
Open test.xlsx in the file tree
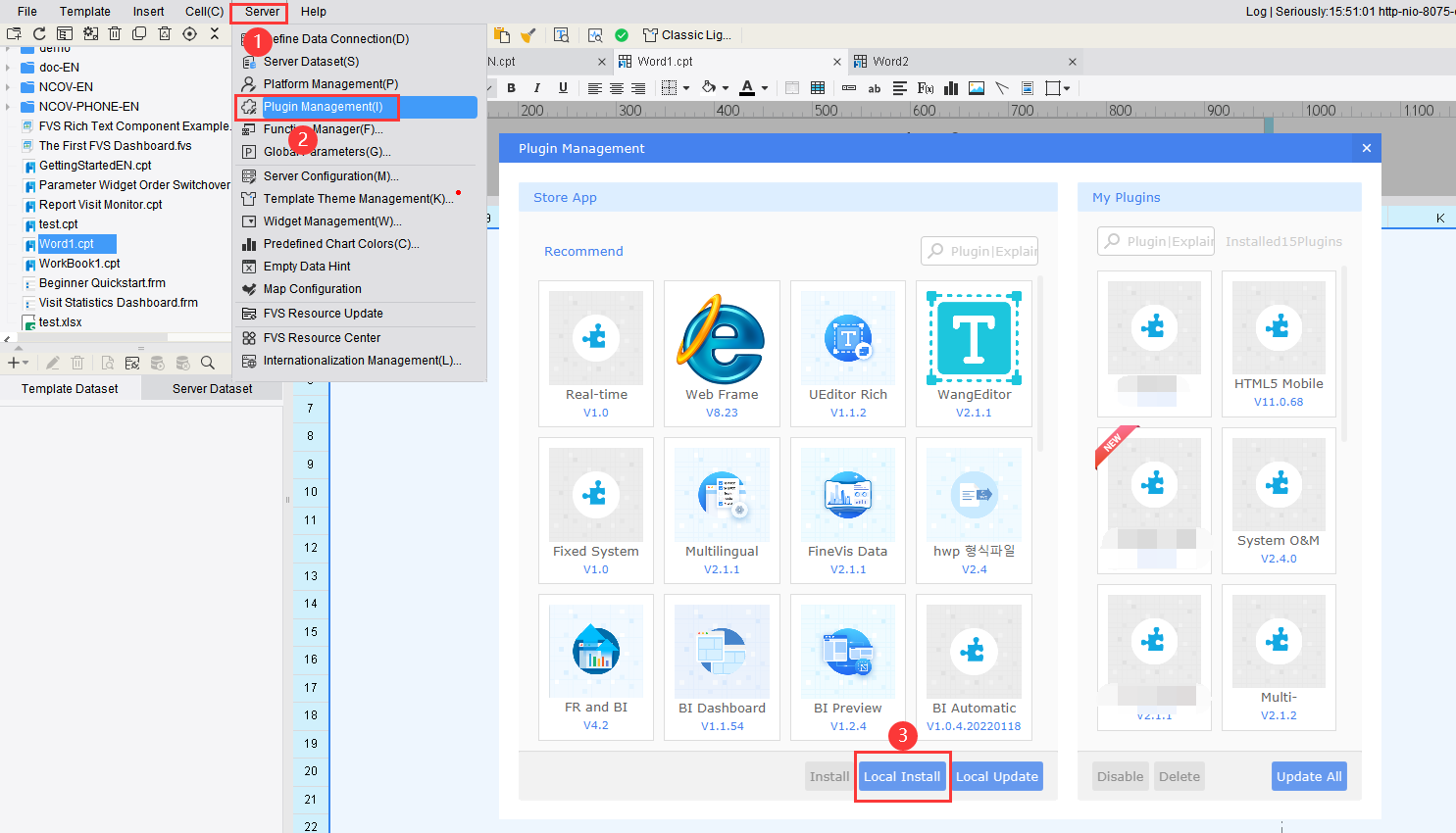[60, 322]
